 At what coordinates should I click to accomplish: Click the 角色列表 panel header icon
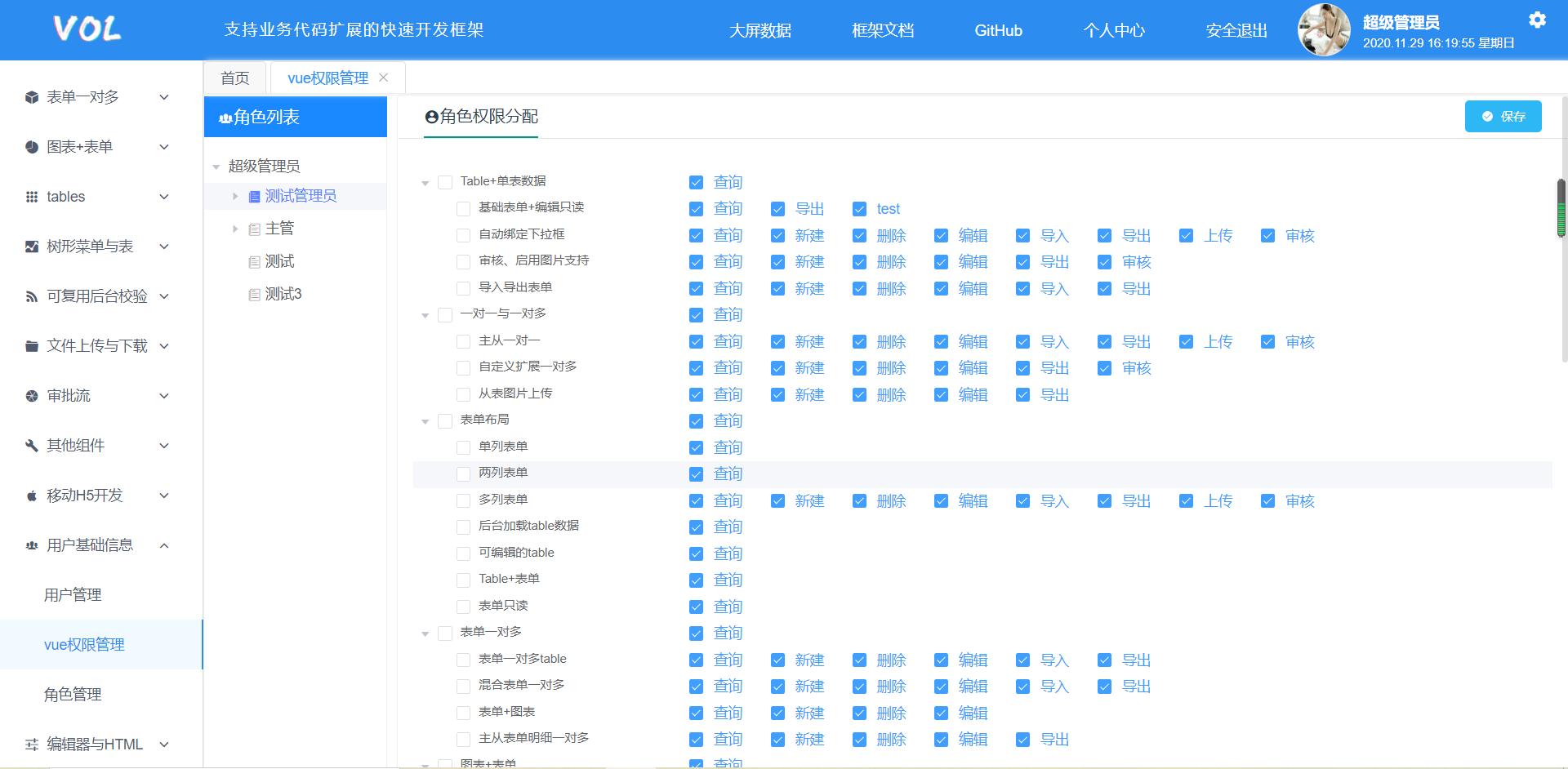225,117
